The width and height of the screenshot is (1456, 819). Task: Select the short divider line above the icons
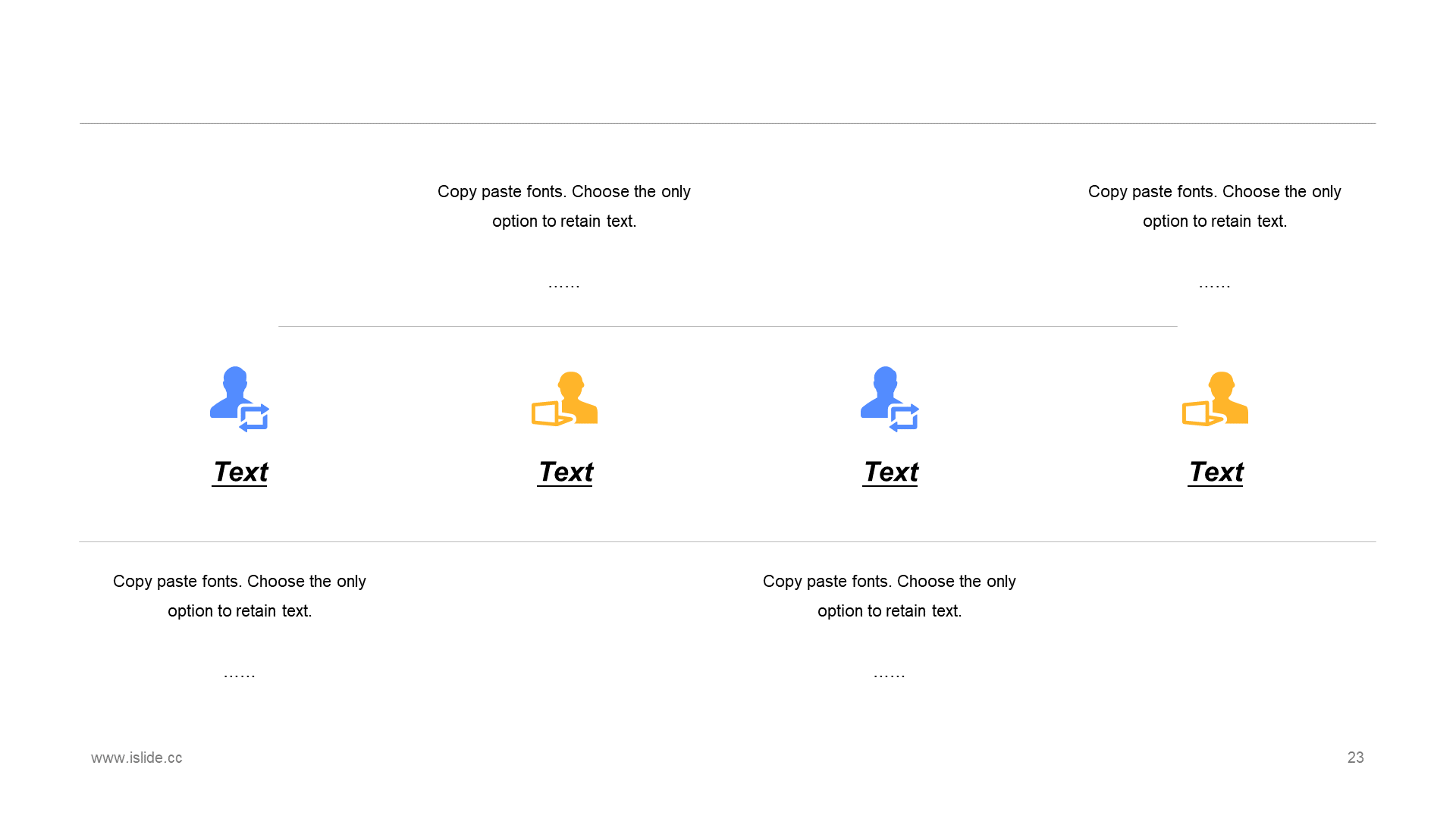click(x=728, y=326)
